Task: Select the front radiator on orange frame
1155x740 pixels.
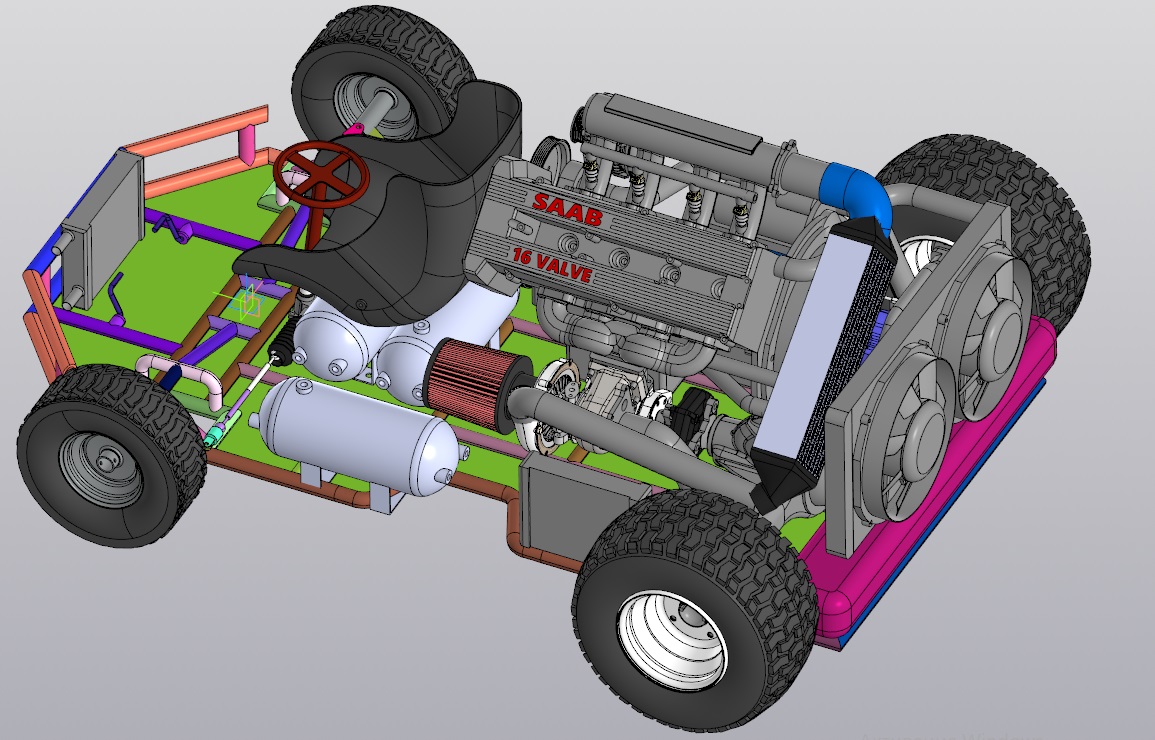Action: point(103,230)
